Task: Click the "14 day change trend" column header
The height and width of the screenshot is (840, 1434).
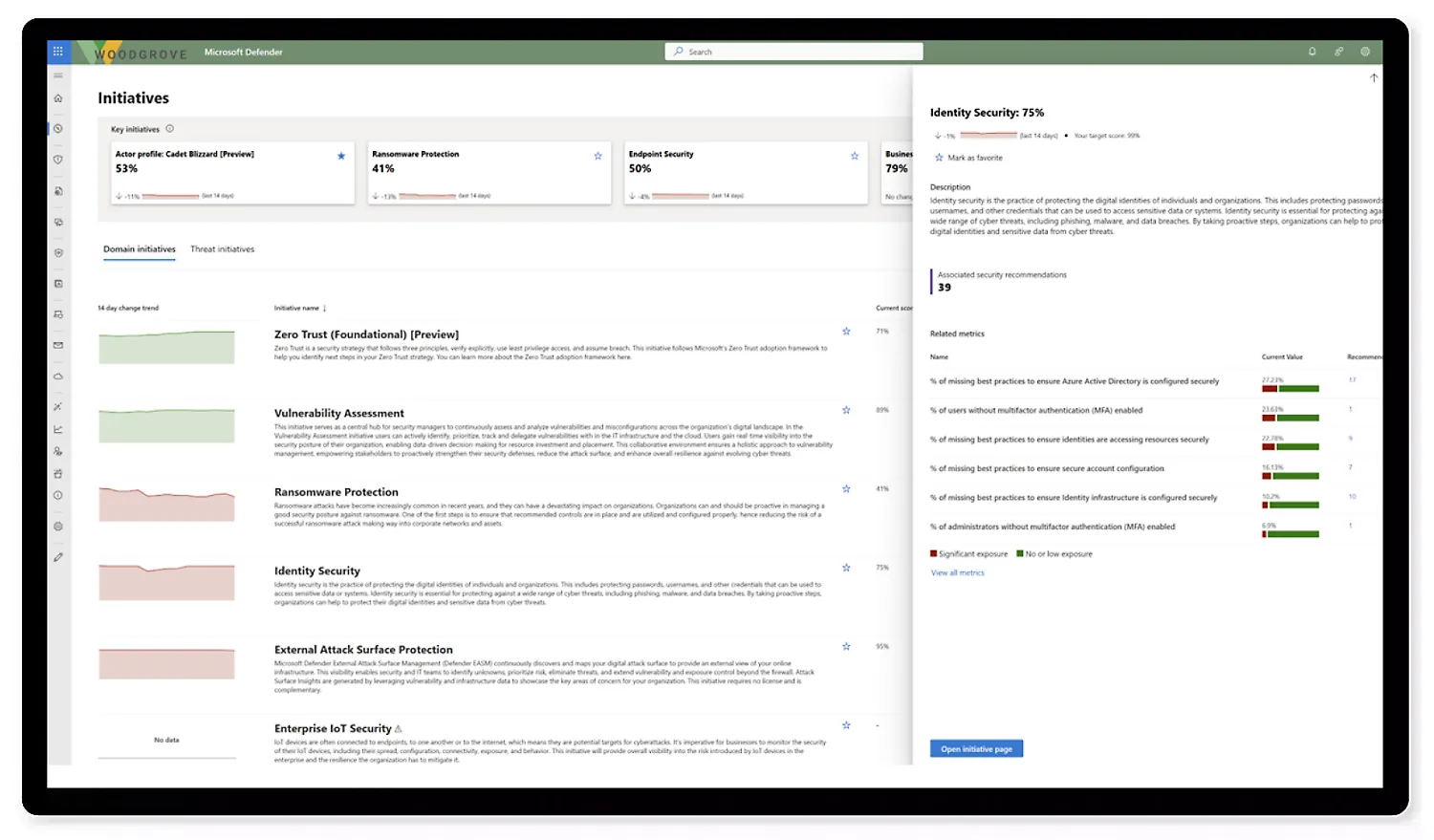Action: (128, 308)
